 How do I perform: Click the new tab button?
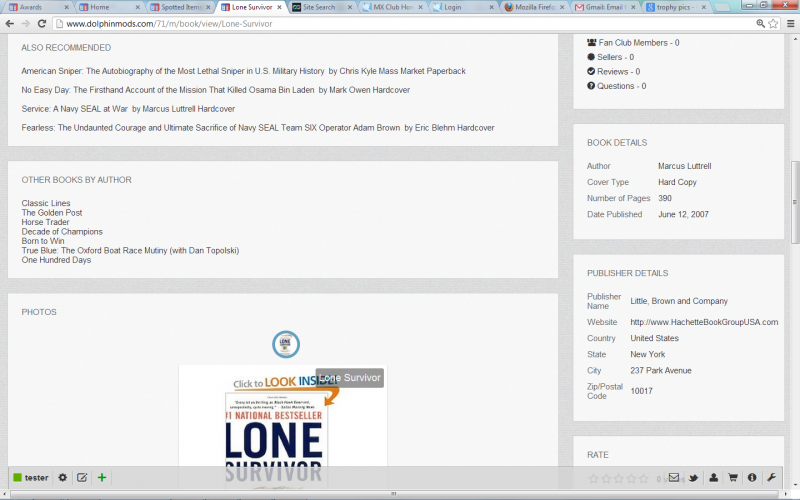tap(722, 7)
